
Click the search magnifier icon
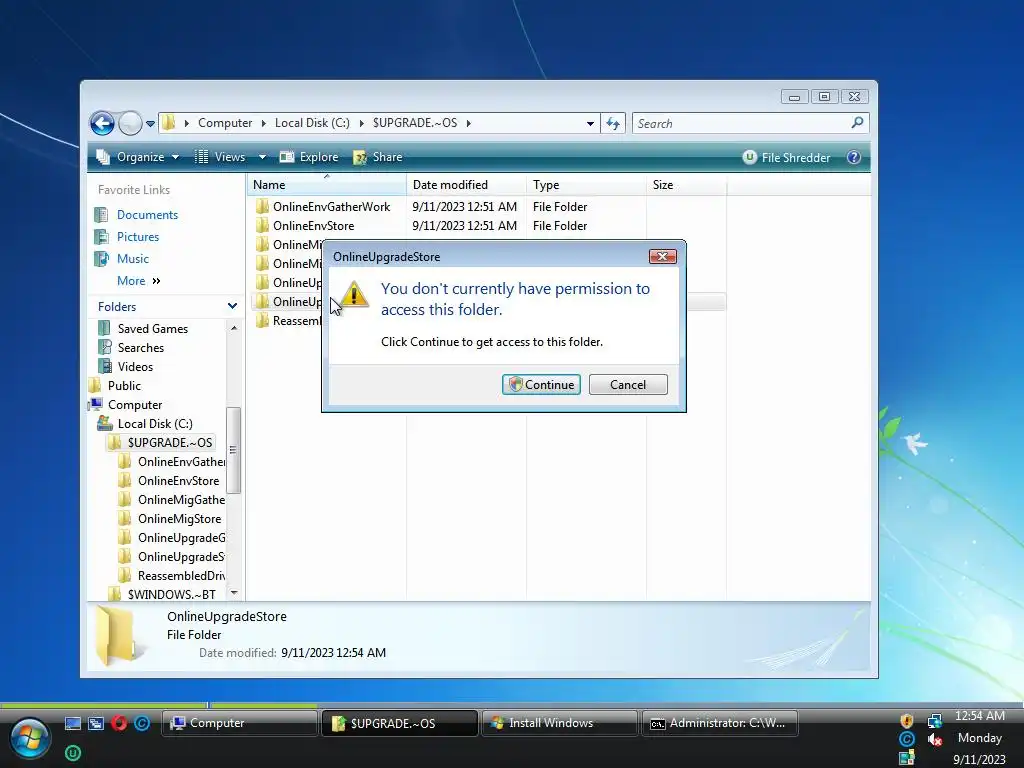857,122
